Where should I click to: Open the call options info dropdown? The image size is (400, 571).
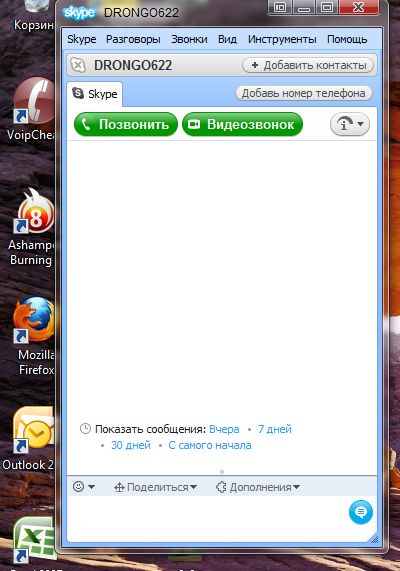349,124
